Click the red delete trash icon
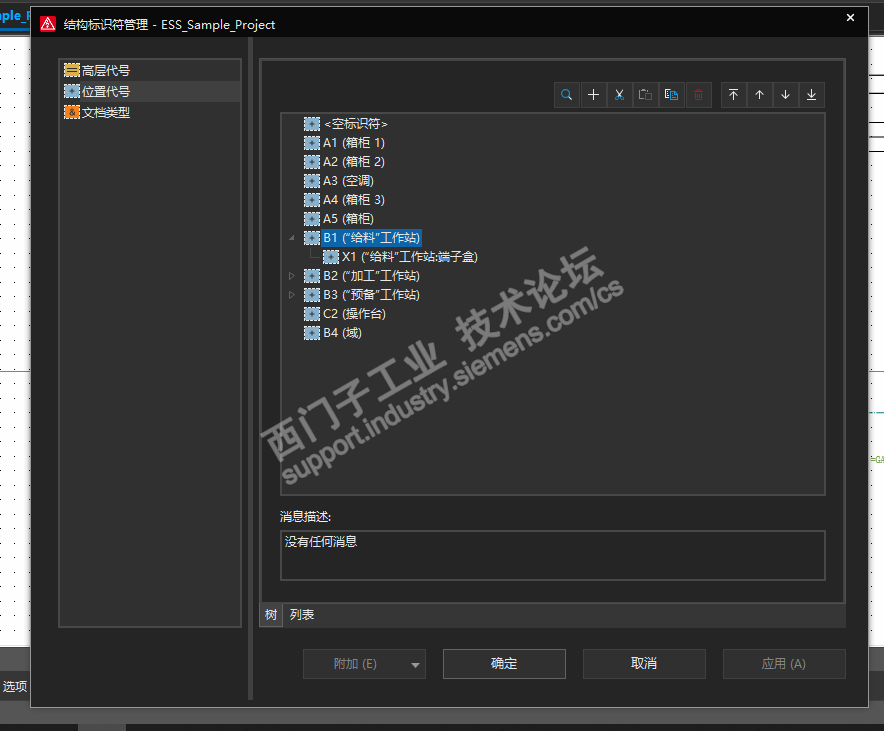Image resolution: width=884 pixels, height=731 pixels. click(698, 95)
